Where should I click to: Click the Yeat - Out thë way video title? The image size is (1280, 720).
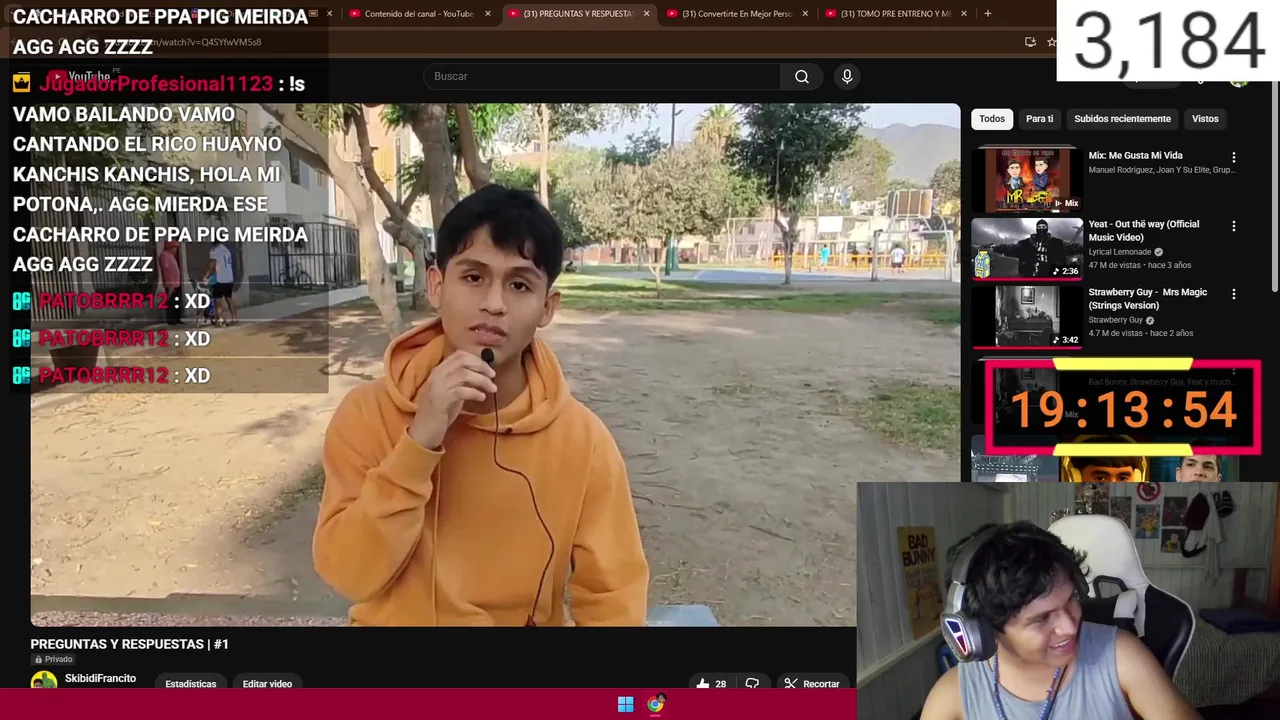click(x=1144, y=231)
